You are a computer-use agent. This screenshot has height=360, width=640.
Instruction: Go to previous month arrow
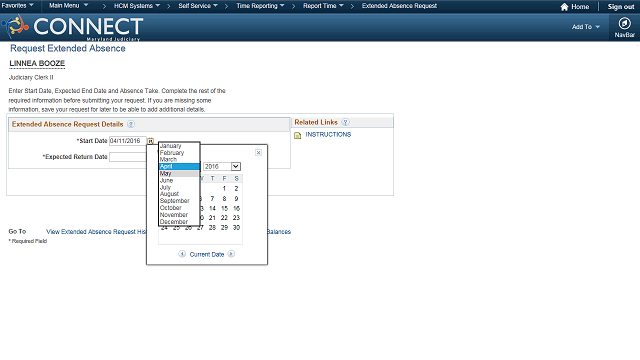click(182, 254)
